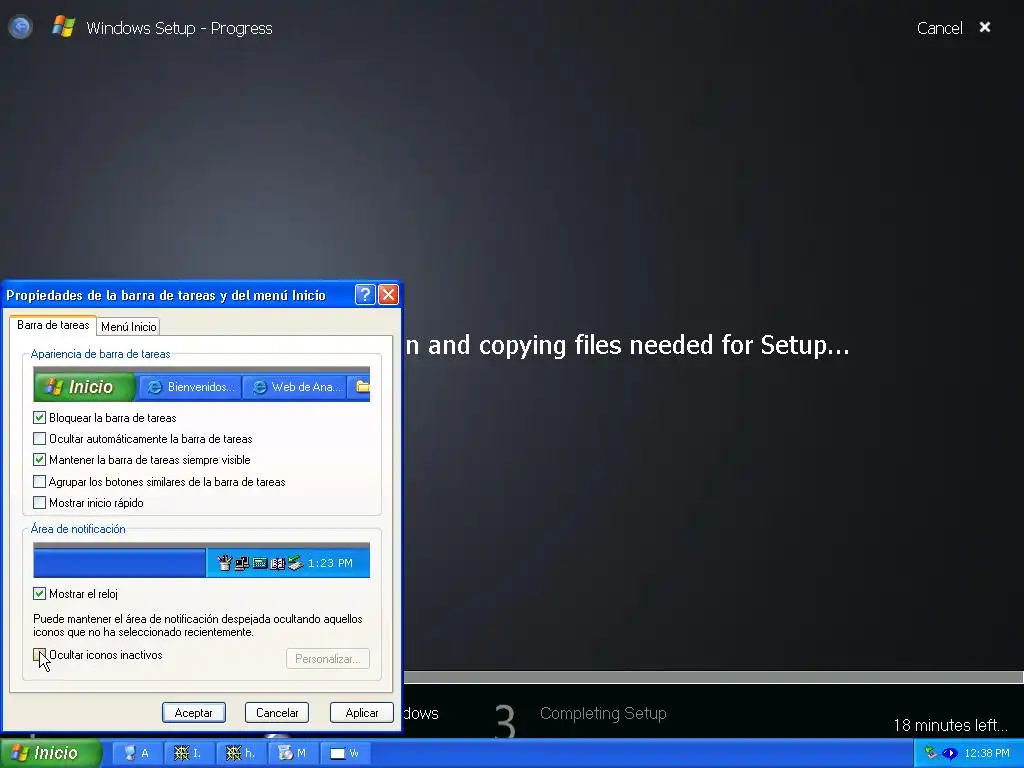The width and height of the screenshot is (1024, 768).
Task: Click the blue speech-bubble tray icon
Action: pyautogui.click(x=949, y=754)
